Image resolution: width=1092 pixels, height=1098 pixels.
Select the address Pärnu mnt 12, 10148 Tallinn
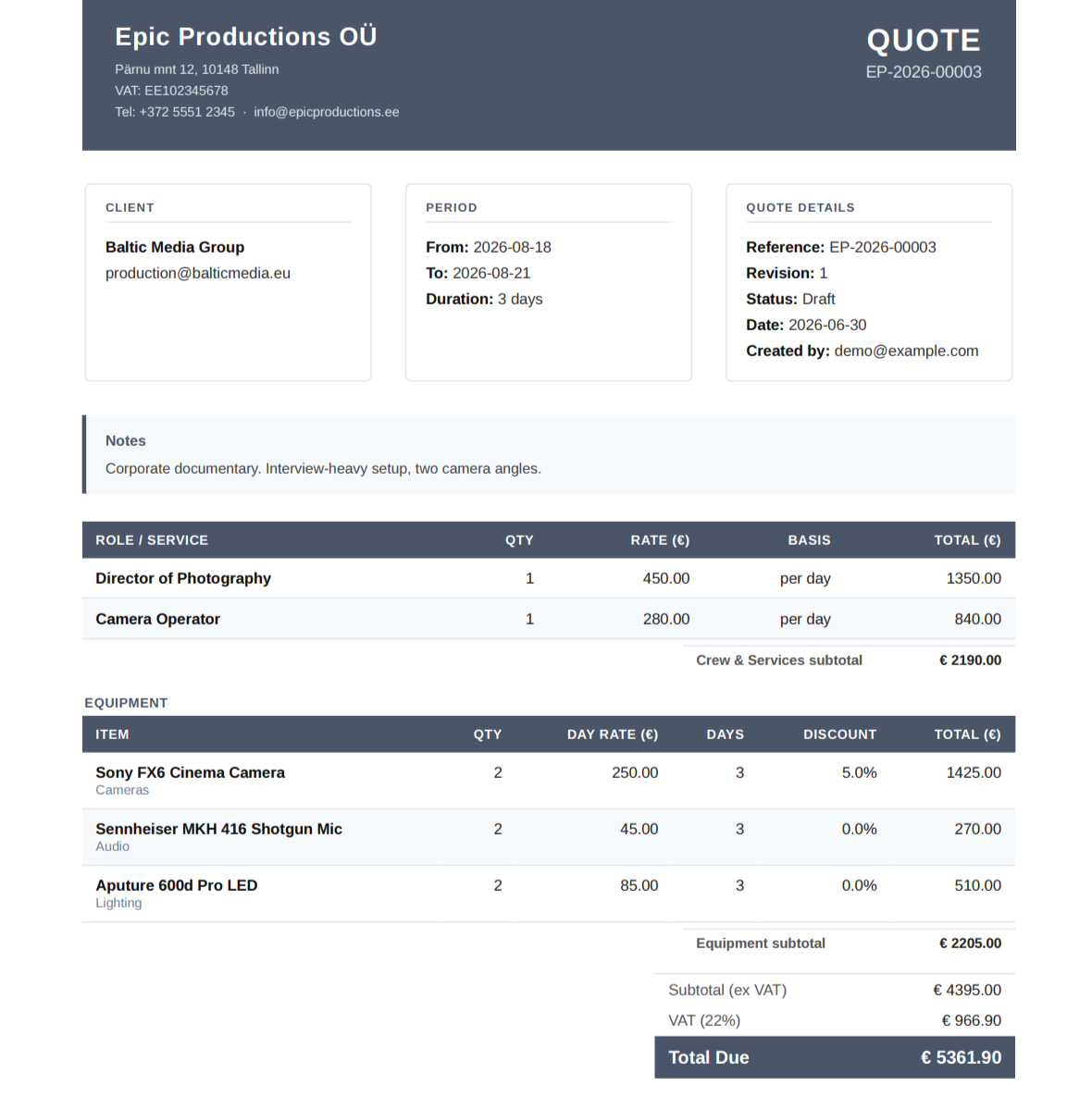click(x=197, y=69)
